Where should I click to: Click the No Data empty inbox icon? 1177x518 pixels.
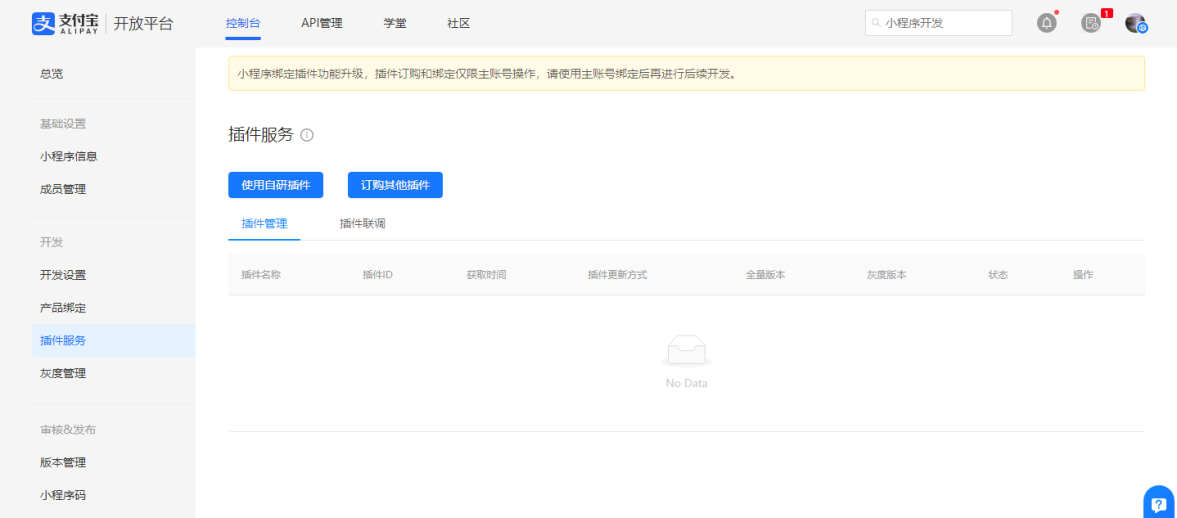click(687, 351)
